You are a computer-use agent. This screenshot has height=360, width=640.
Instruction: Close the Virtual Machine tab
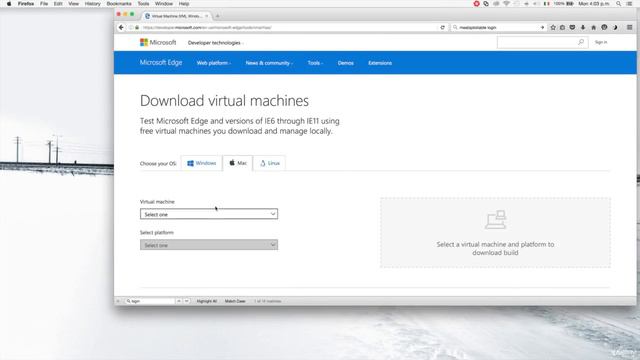[x=207, y=16]
